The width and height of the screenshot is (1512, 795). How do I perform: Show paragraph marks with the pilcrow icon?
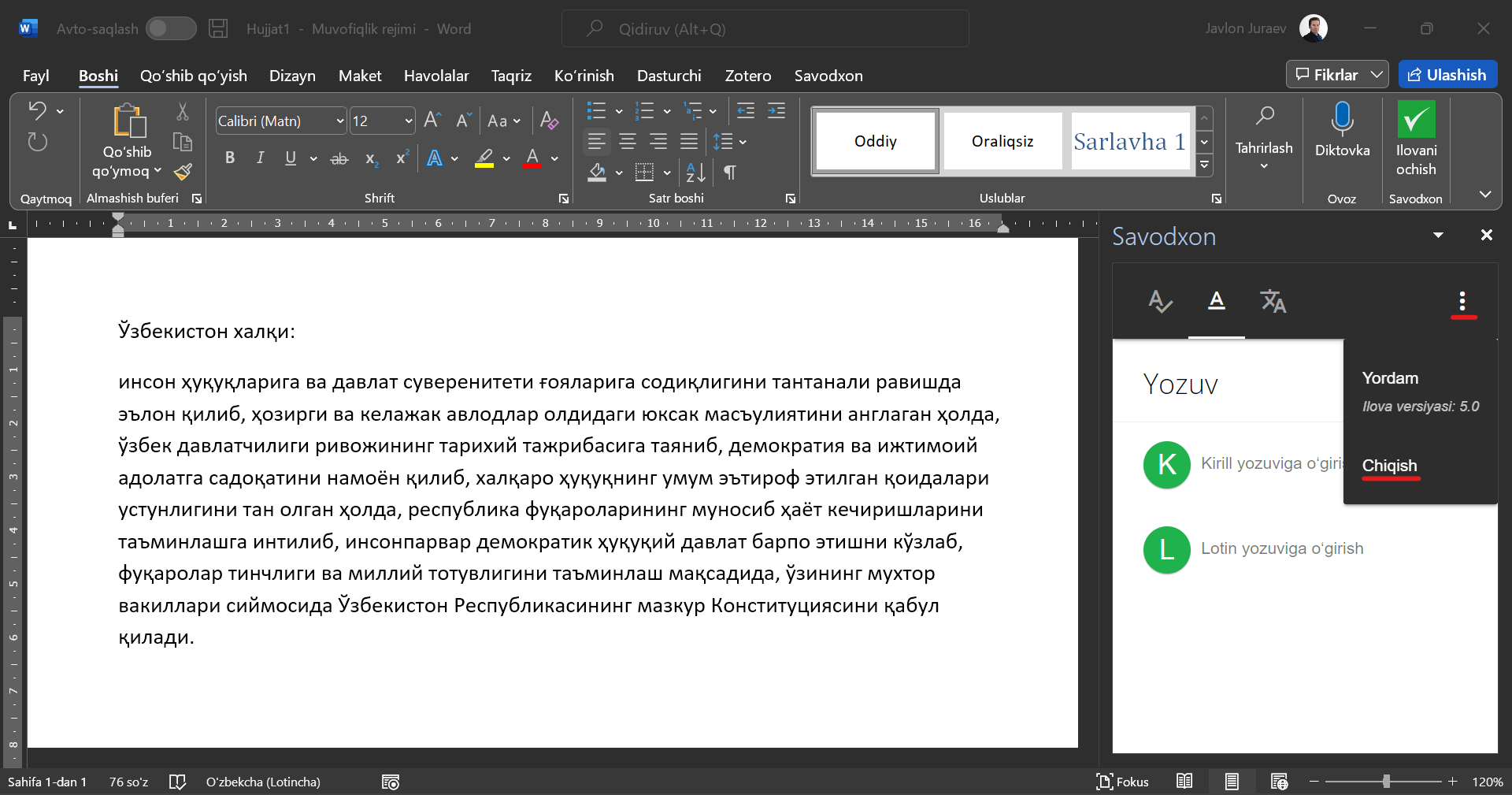point(730,172)
